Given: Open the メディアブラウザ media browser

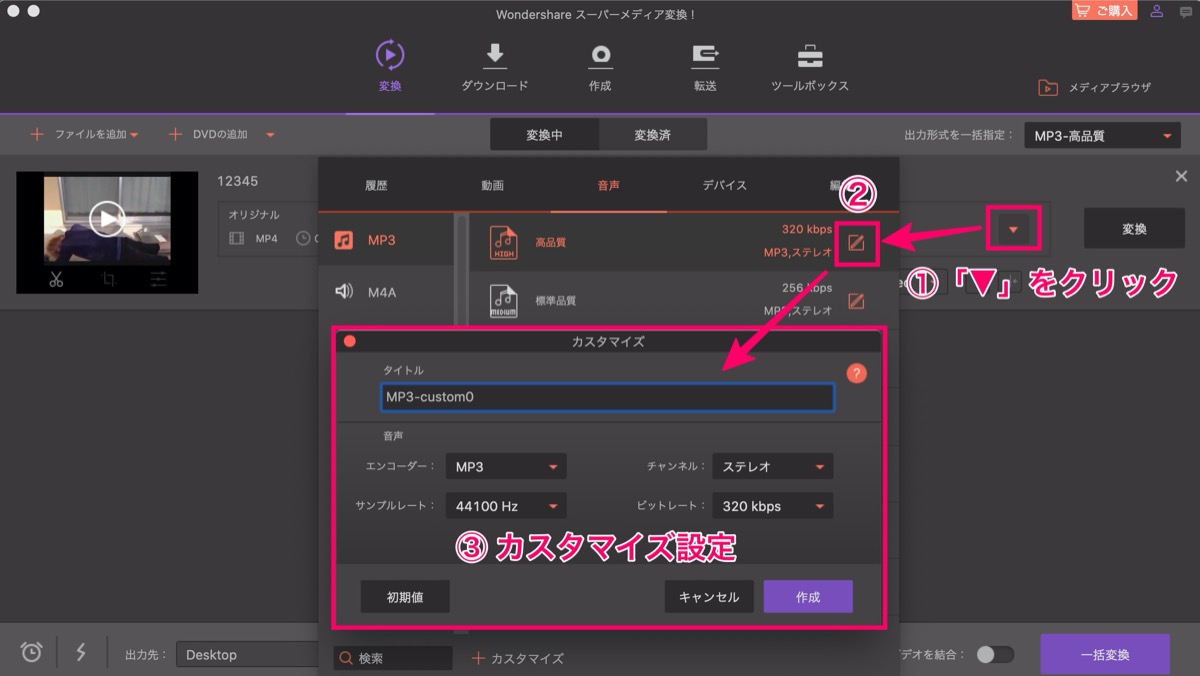Looking at the screenshot, I should 1095,87.
